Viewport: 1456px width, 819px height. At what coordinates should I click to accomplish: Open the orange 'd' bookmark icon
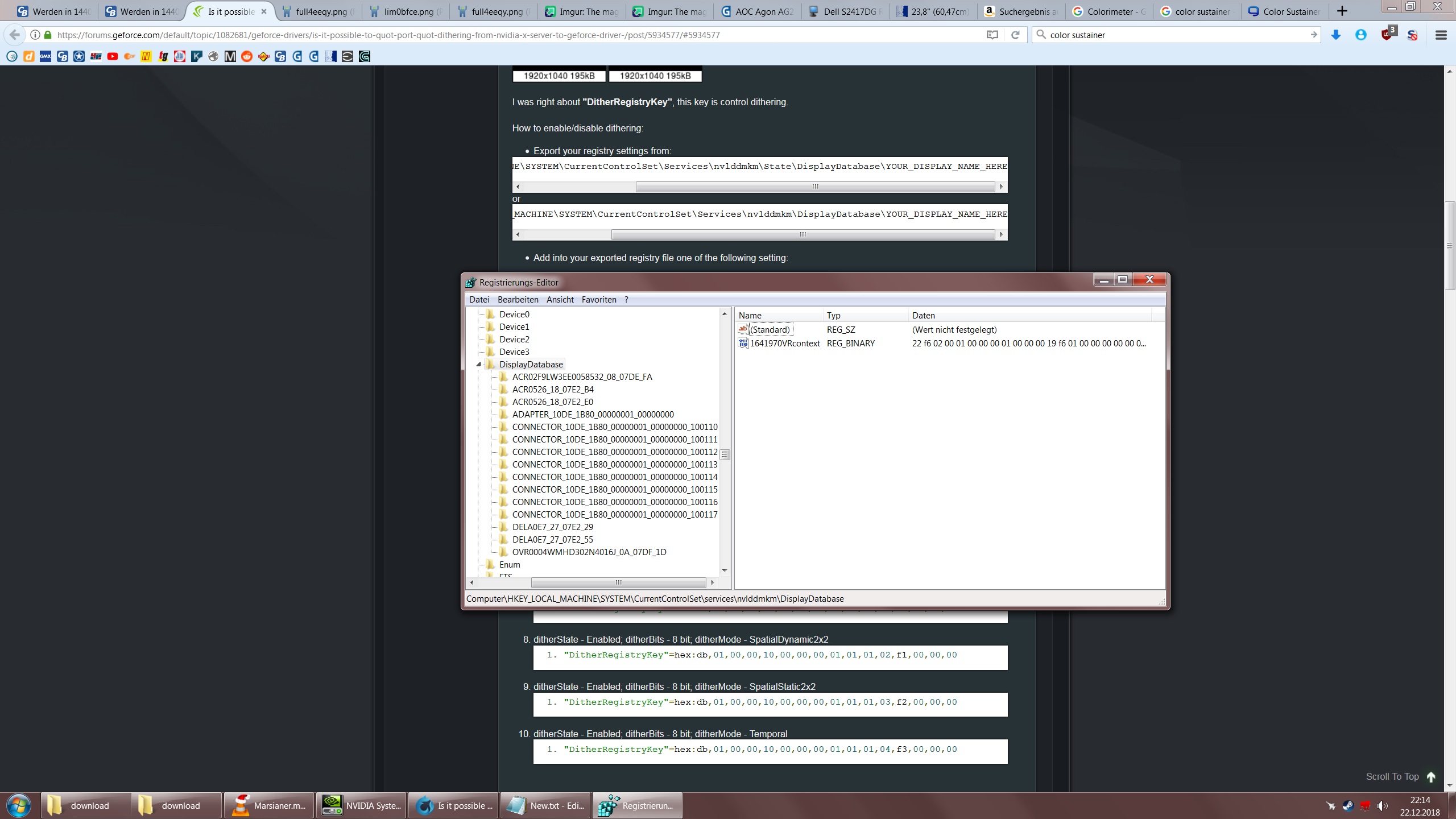pos(29,56)
